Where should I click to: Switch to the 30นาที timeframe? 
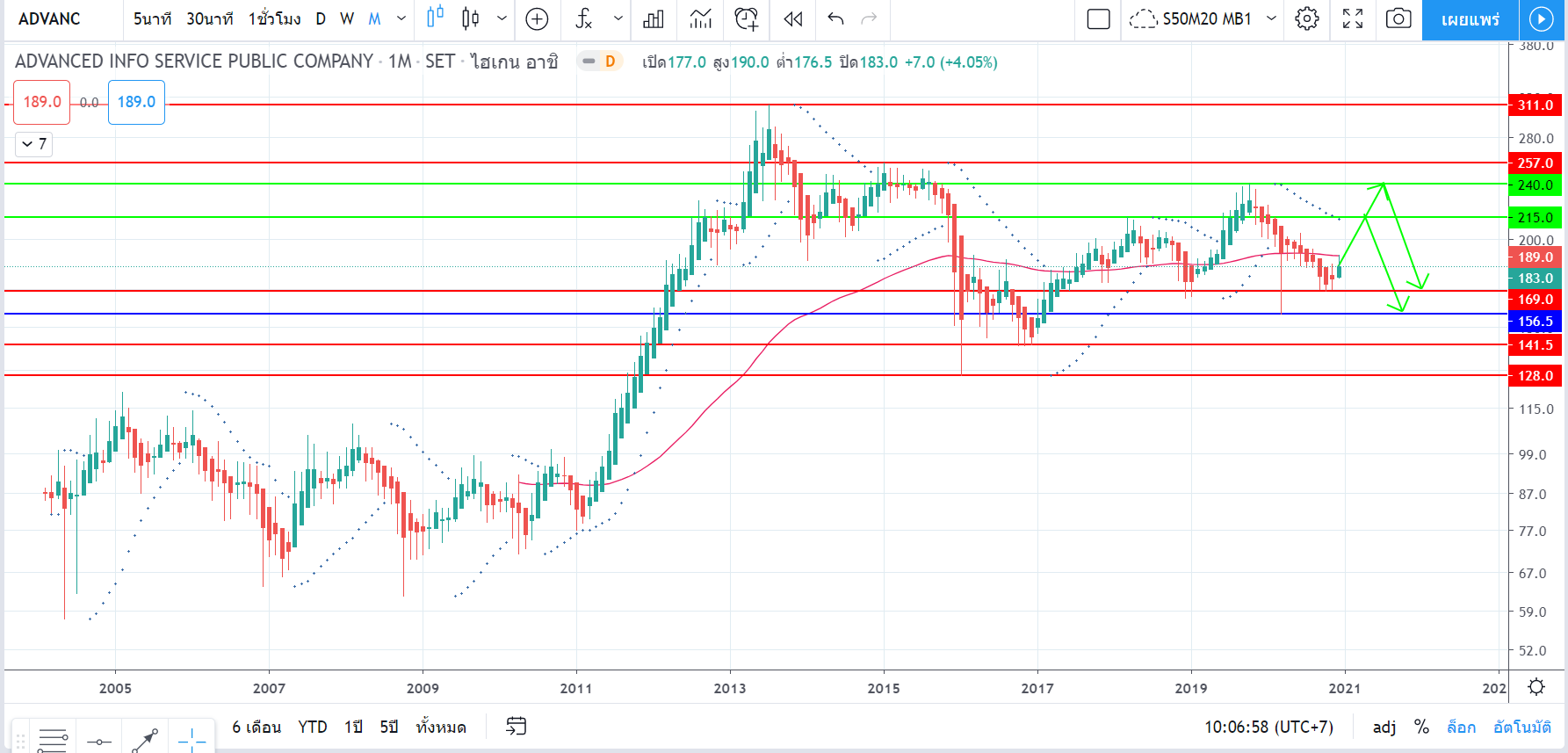click(x=209, y=18)
